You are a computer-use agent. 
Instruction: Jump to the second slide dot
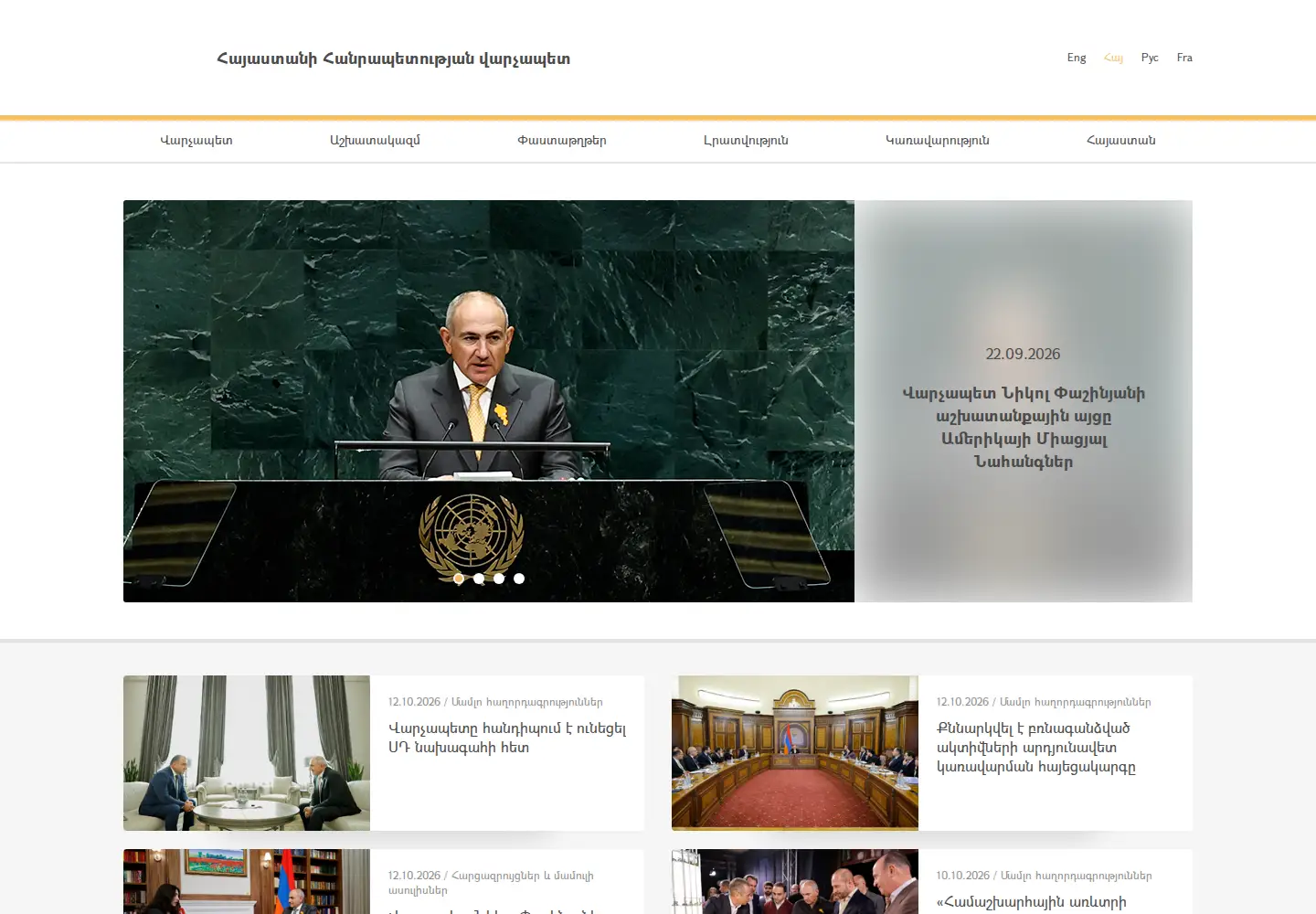pos(479,579)
